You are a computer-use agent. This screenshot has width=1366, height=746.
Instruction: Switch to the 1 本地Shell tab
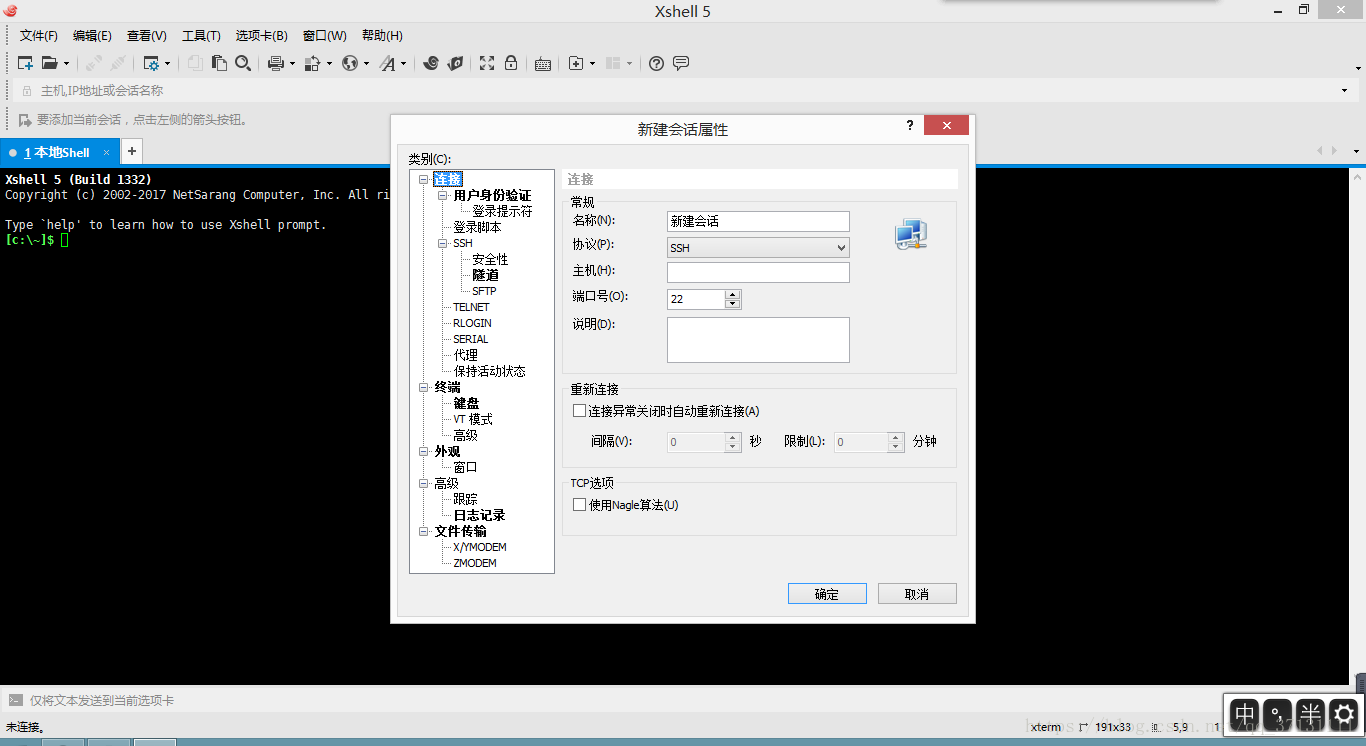point(60,152)
